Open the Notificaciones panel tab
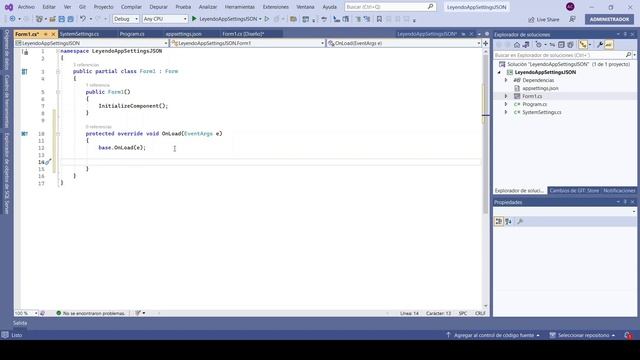 click(x=619, y=191)
